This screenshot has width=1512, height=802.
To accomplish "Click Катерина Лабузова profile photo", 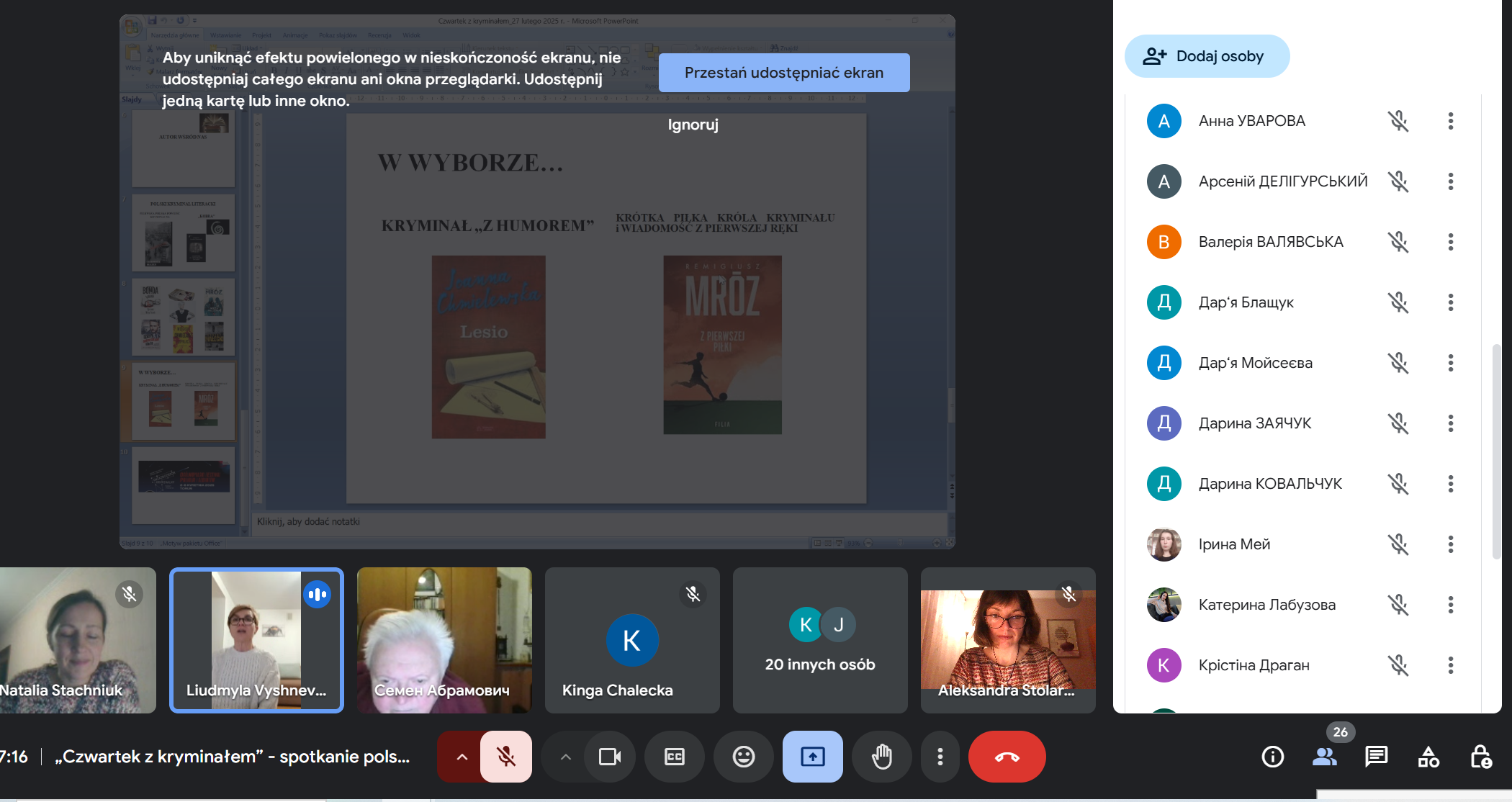I will pyautogui.click(x=1164, y=605).
